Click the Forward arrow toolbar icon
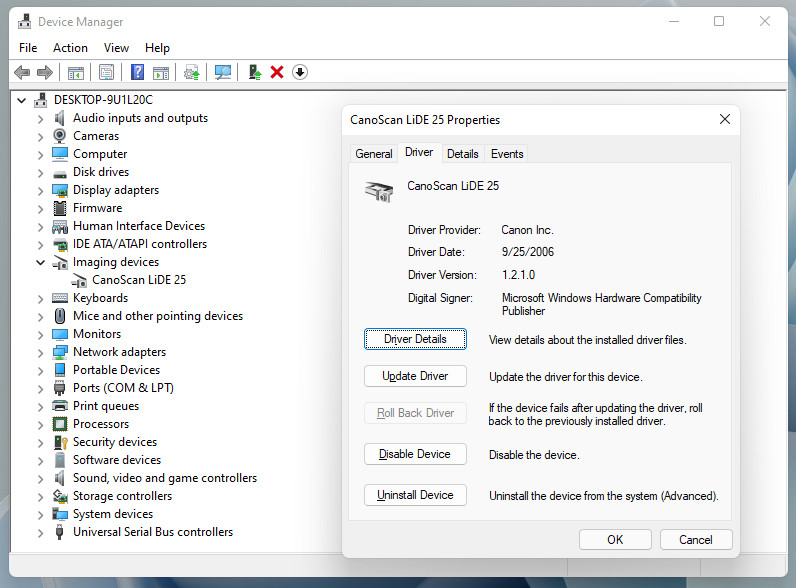This screenshot has width=796, height=588. pyautogui.click(x=45, y=73)
